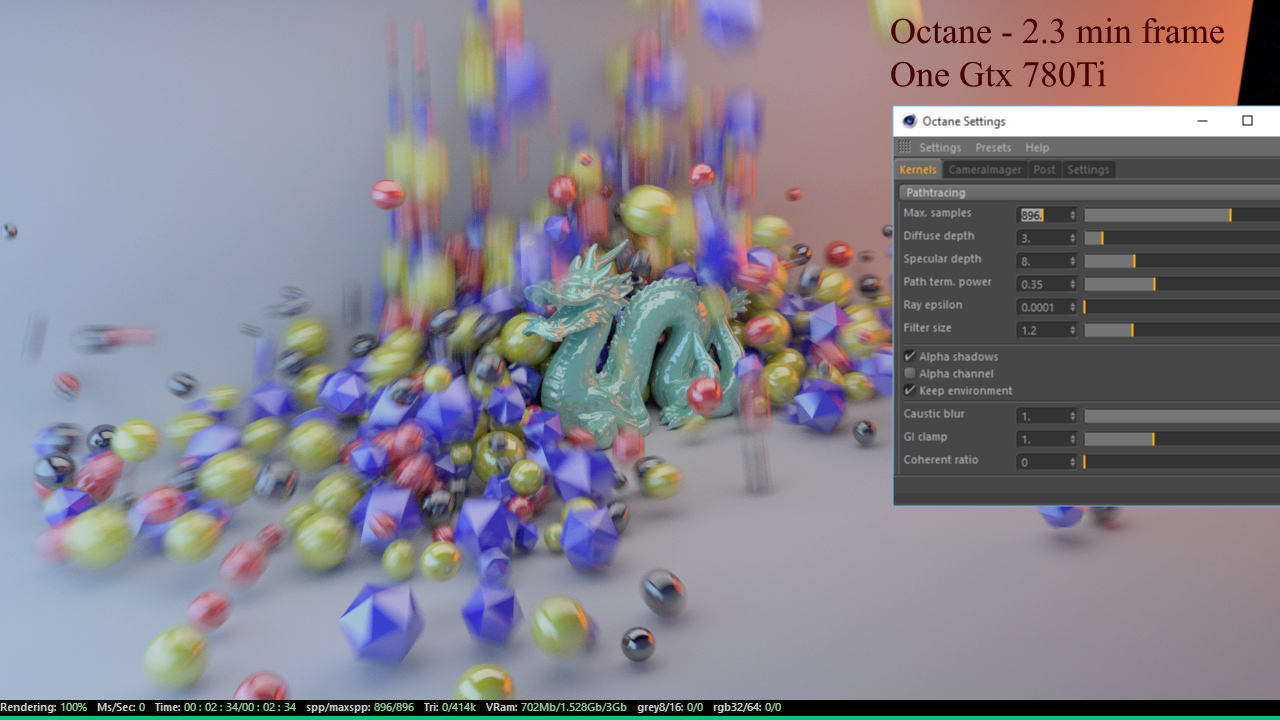The width and height of the screenshot is (1280, 720).
Task: Click the render Time readout in the status bar
Action: (x=225, y=707)
